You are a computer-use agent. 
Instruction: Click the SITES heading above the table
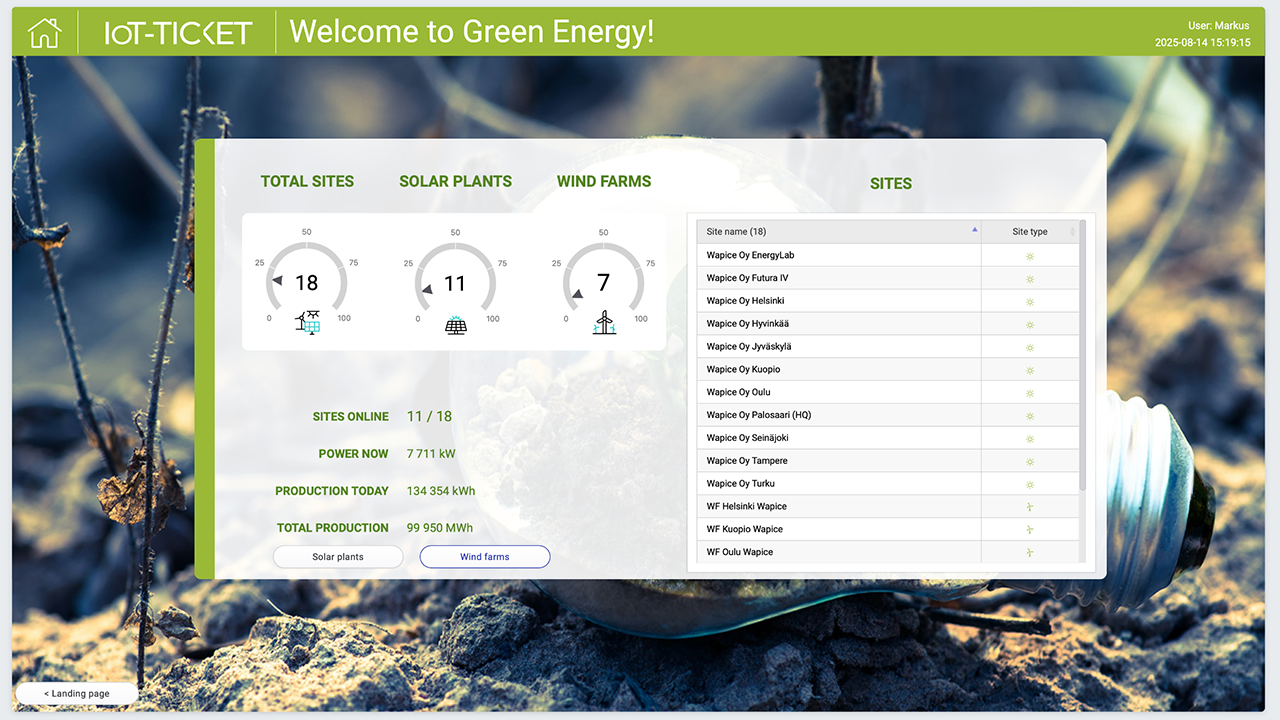click(x=891, y=184)
